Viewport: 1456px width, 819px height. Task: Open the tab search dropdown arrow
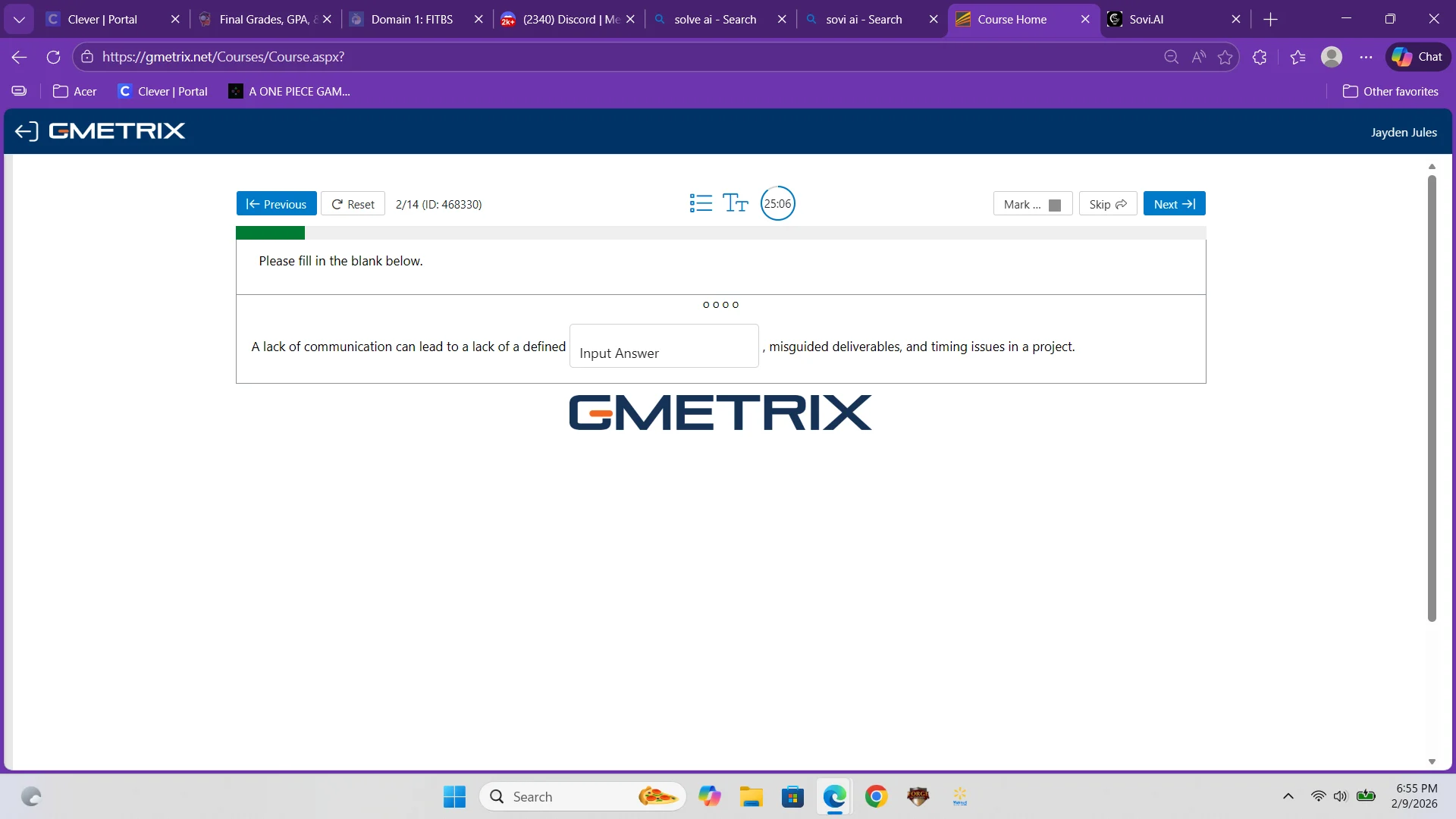[x=19, y=19]
